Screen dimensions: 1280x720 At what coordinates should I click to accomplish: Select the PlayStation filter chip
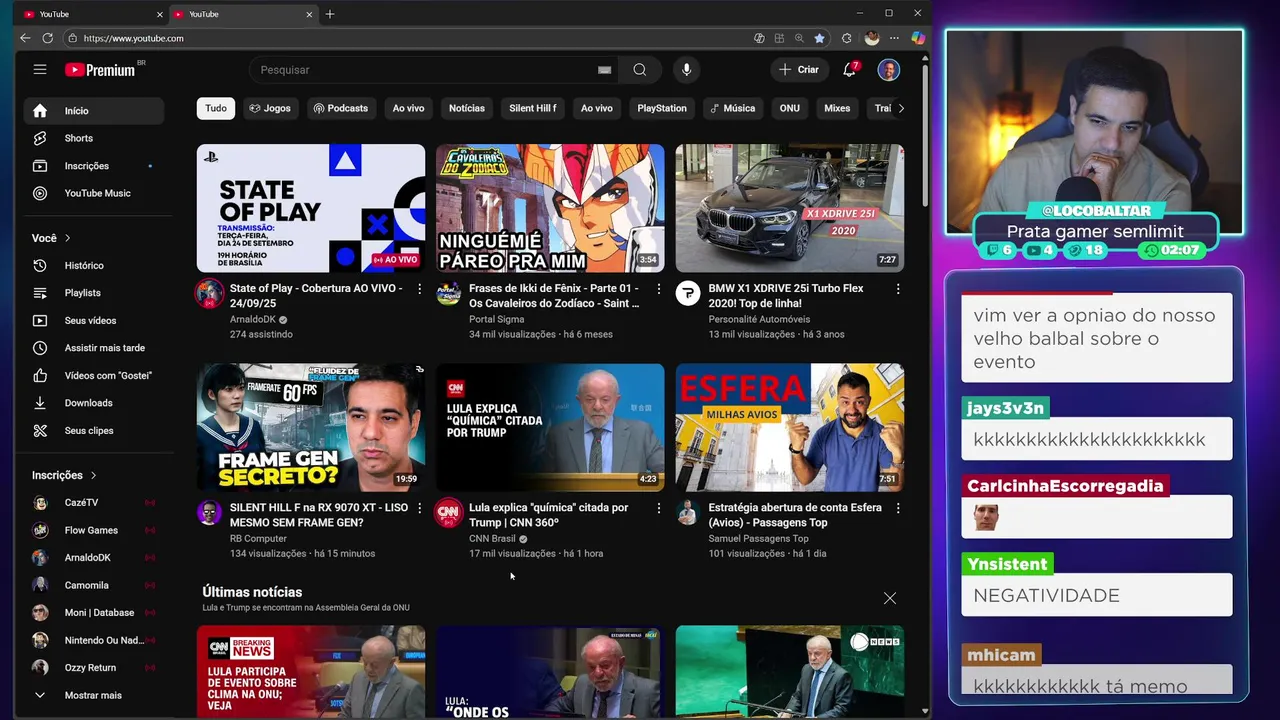(662, 108)
